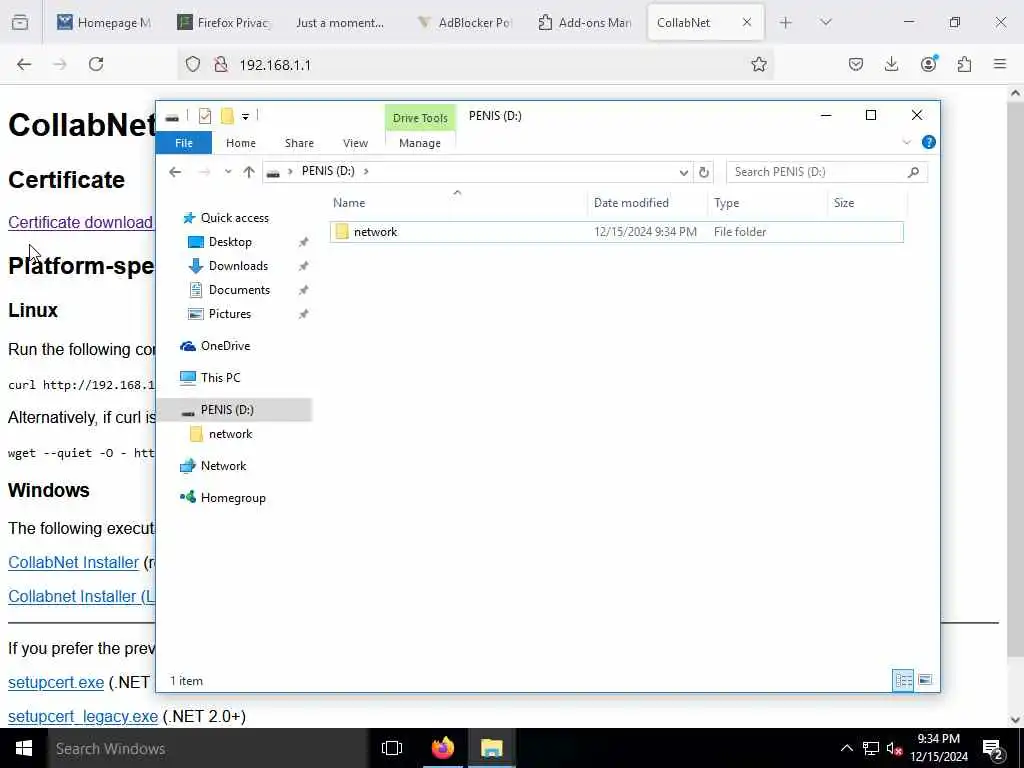
Task: Open the Share ribbon tab
Action: (x=299, y=143)
